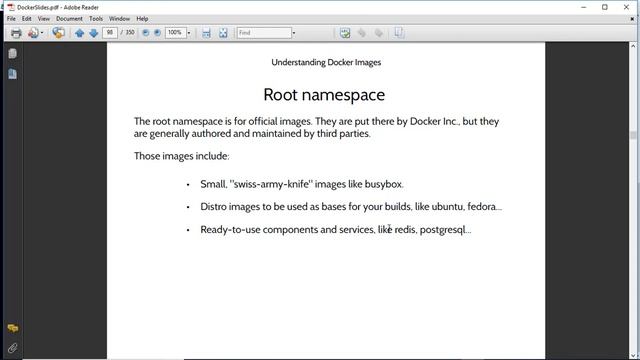Open the Help menu
This screenshot has width=640, height=360.
pos(142,19)
